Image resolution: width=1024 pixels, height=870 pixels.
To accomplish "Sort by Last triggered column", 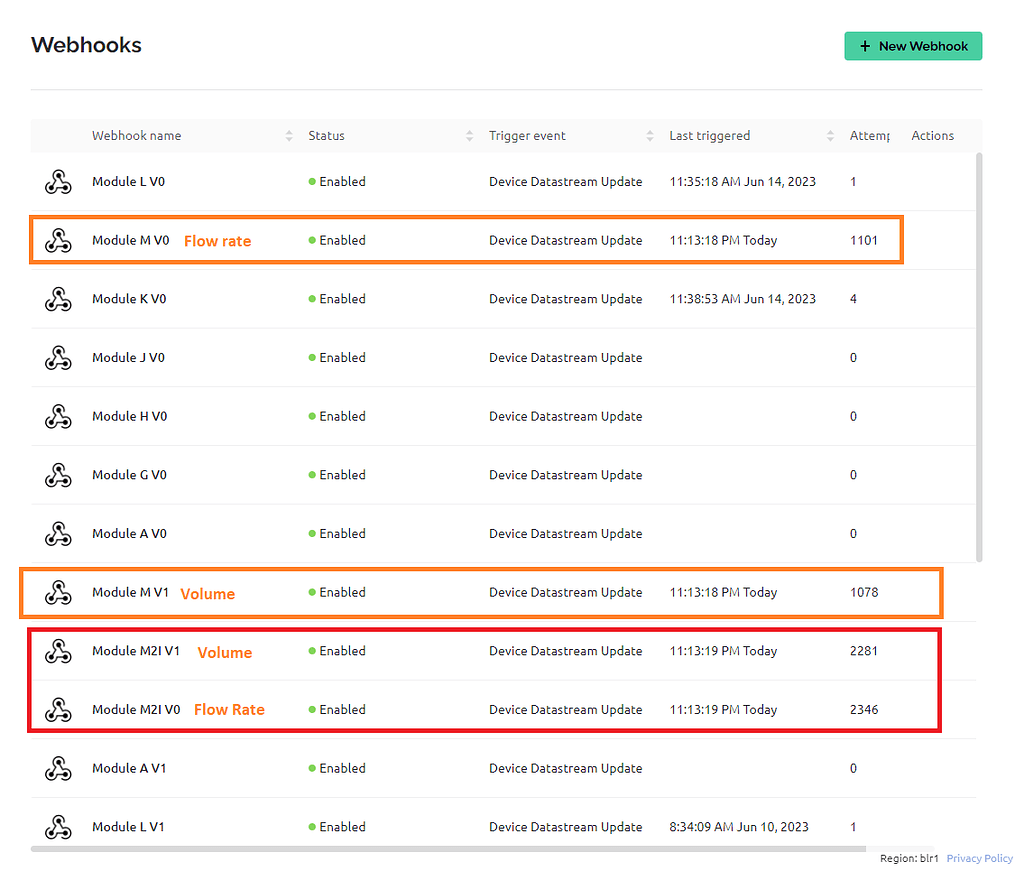I will 830,135.
